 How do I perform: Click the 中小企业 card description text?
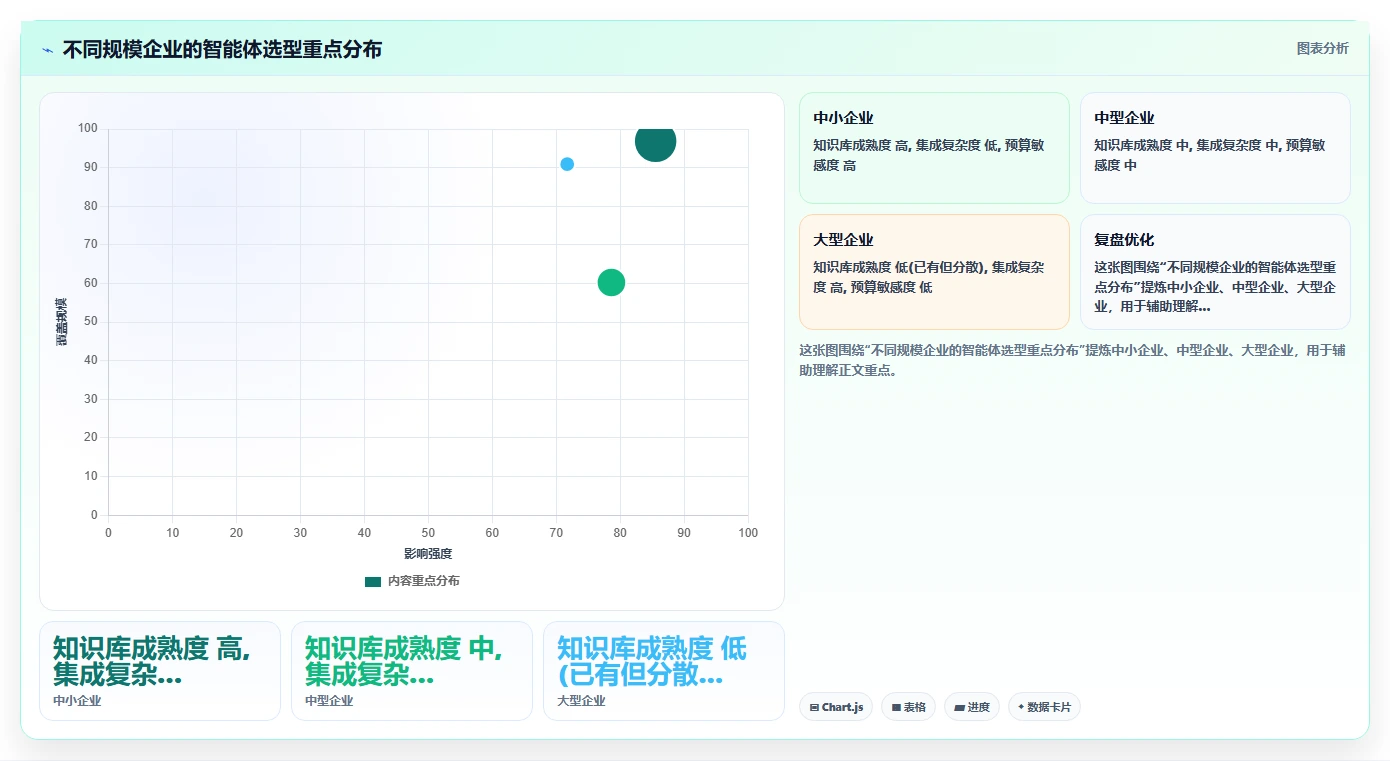(929, 155)
